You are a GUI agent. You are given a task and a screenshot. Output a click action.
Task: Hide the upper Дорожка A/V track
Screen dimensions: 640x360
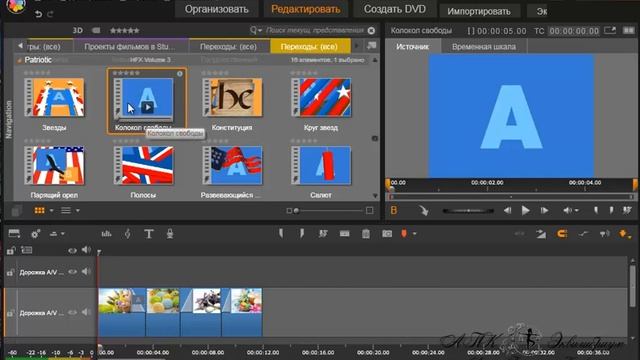tap(73, 272)
